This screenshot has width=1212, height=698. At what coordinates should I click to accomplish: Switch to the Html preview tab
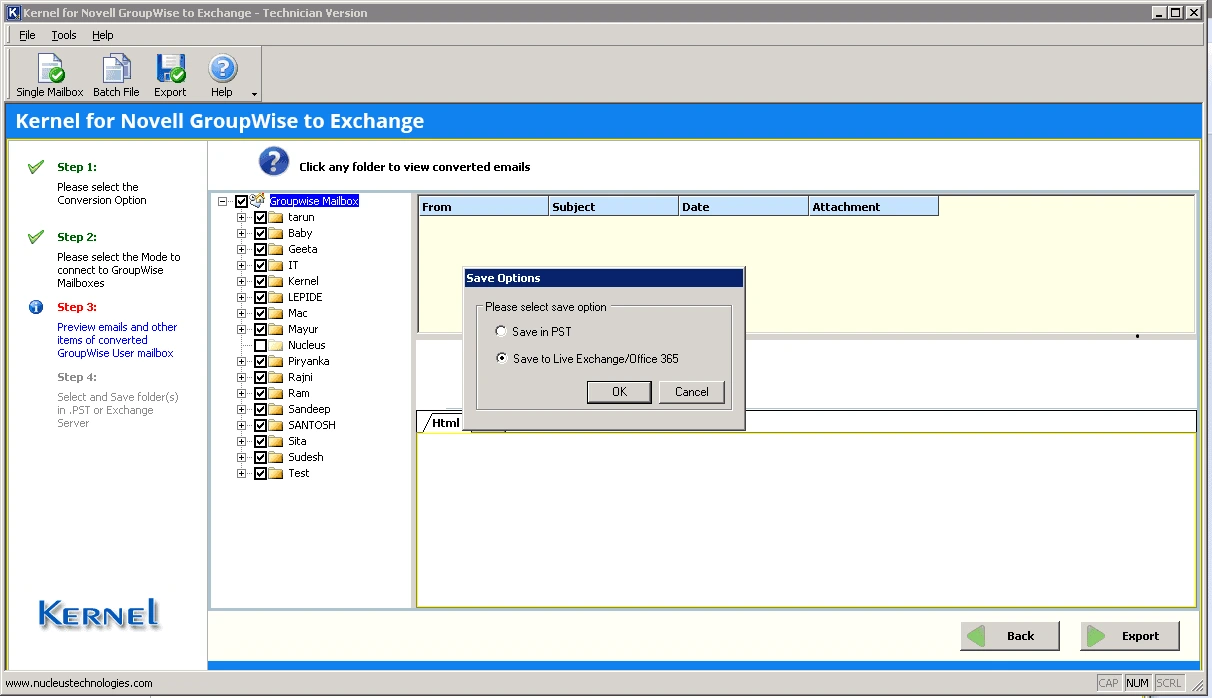(445, 423)
